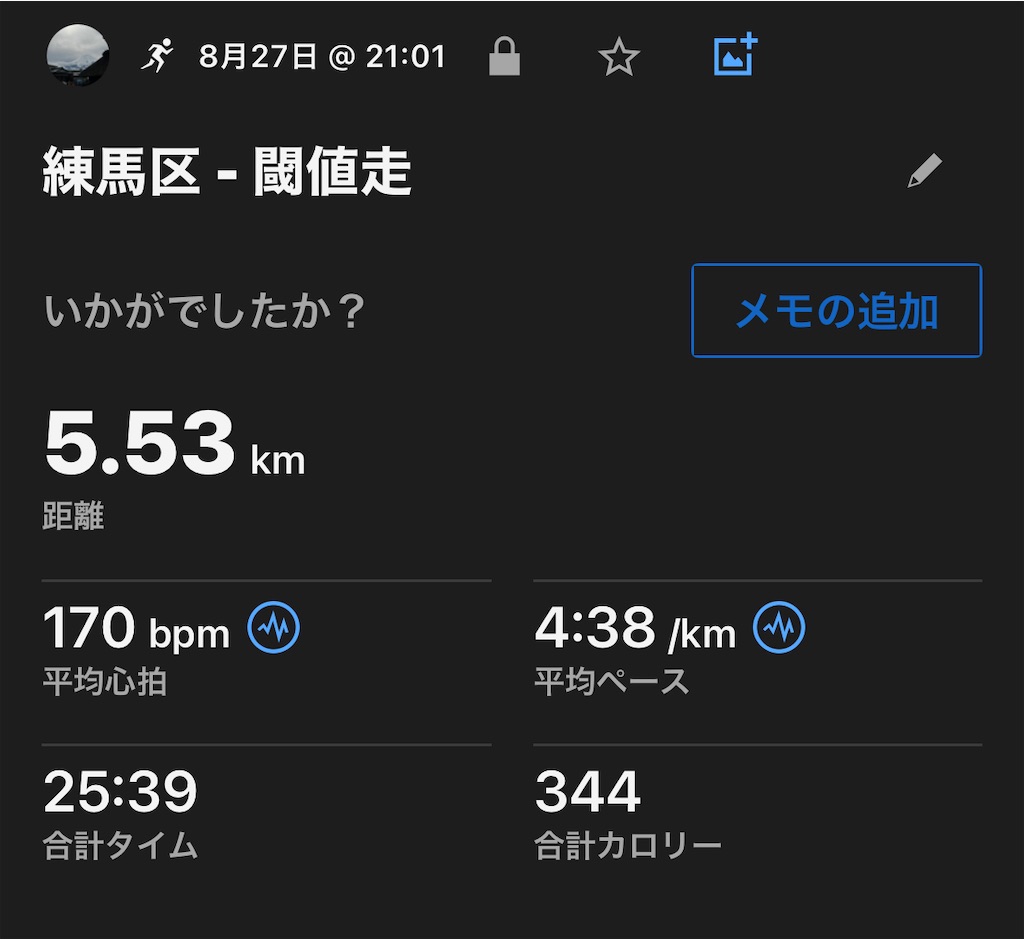Edit activity title with pencil icon
1024x939 pixels.
[925, 171]
